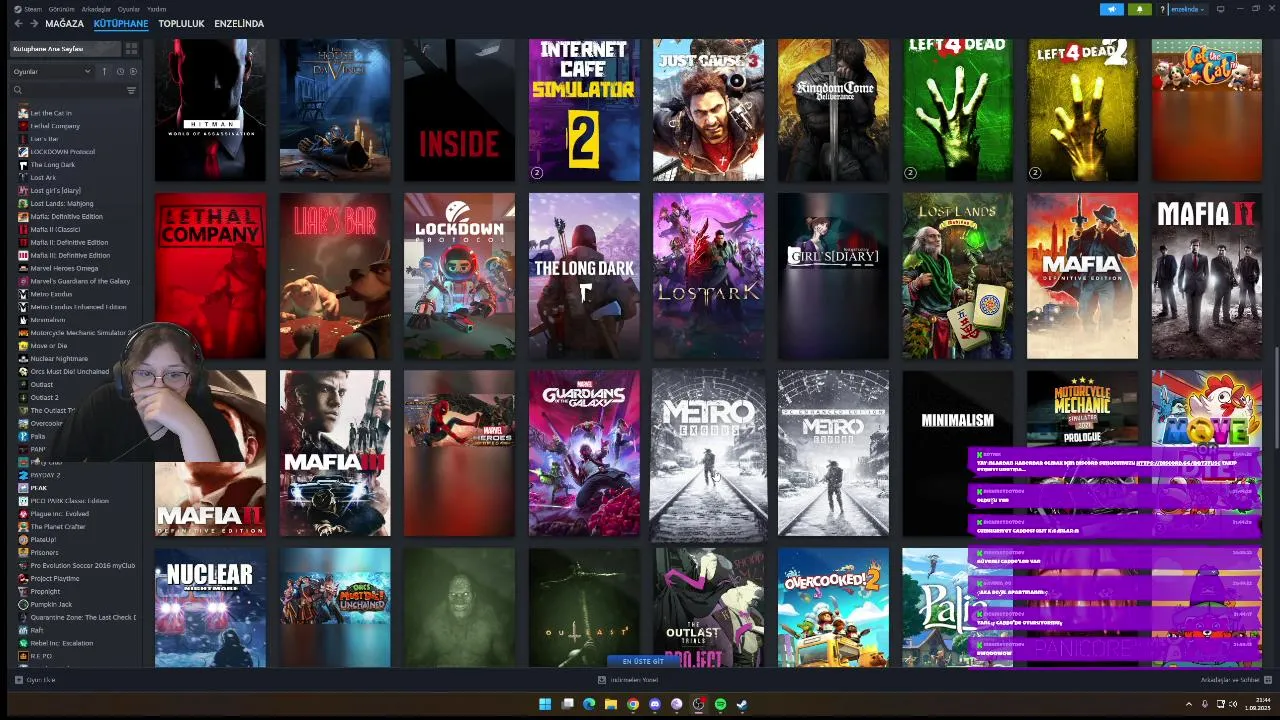1280x720 pixels.
Task: Open the blue announcements icon
Action: 1112,9
